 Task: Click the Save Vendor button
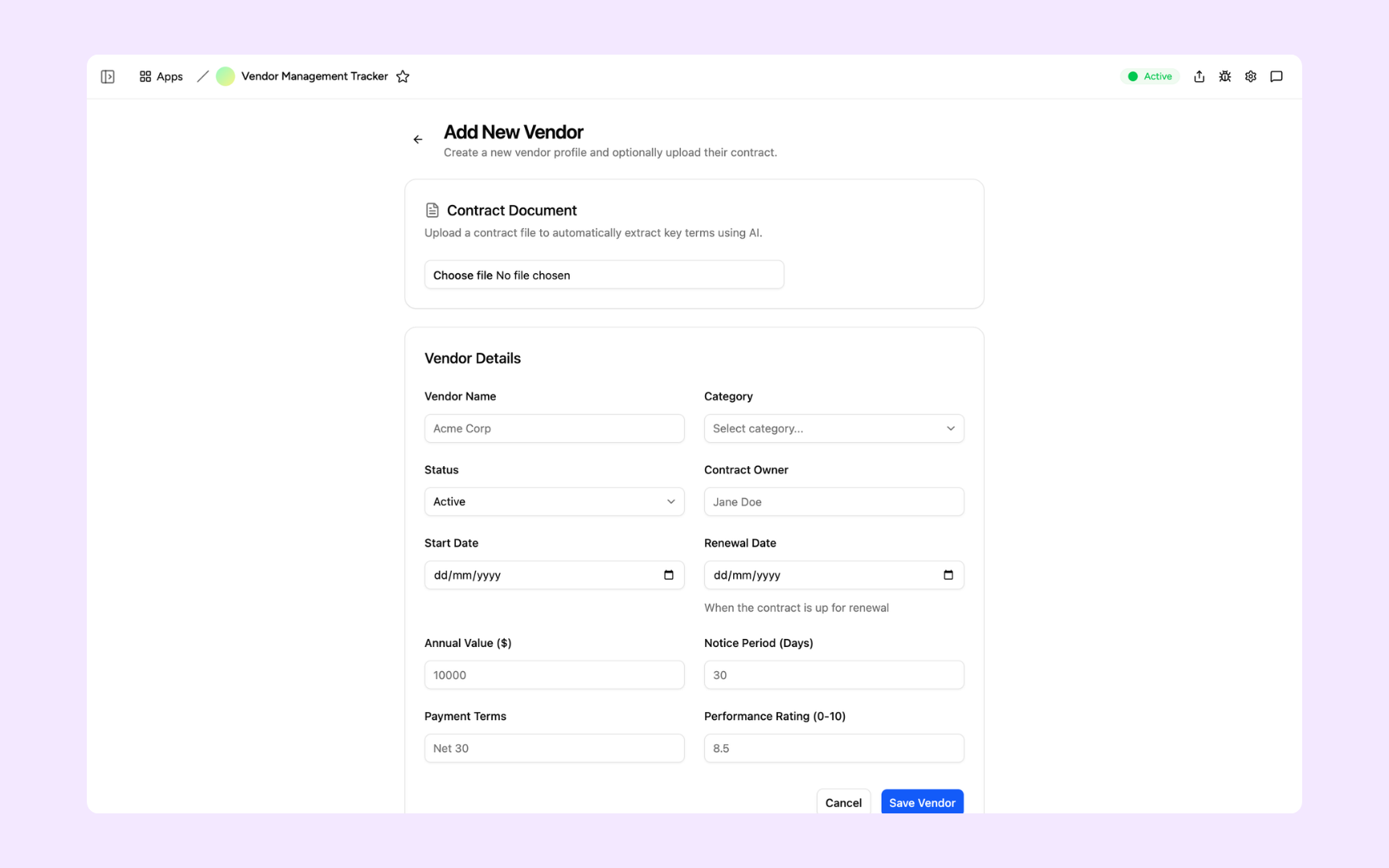[922, 802]
